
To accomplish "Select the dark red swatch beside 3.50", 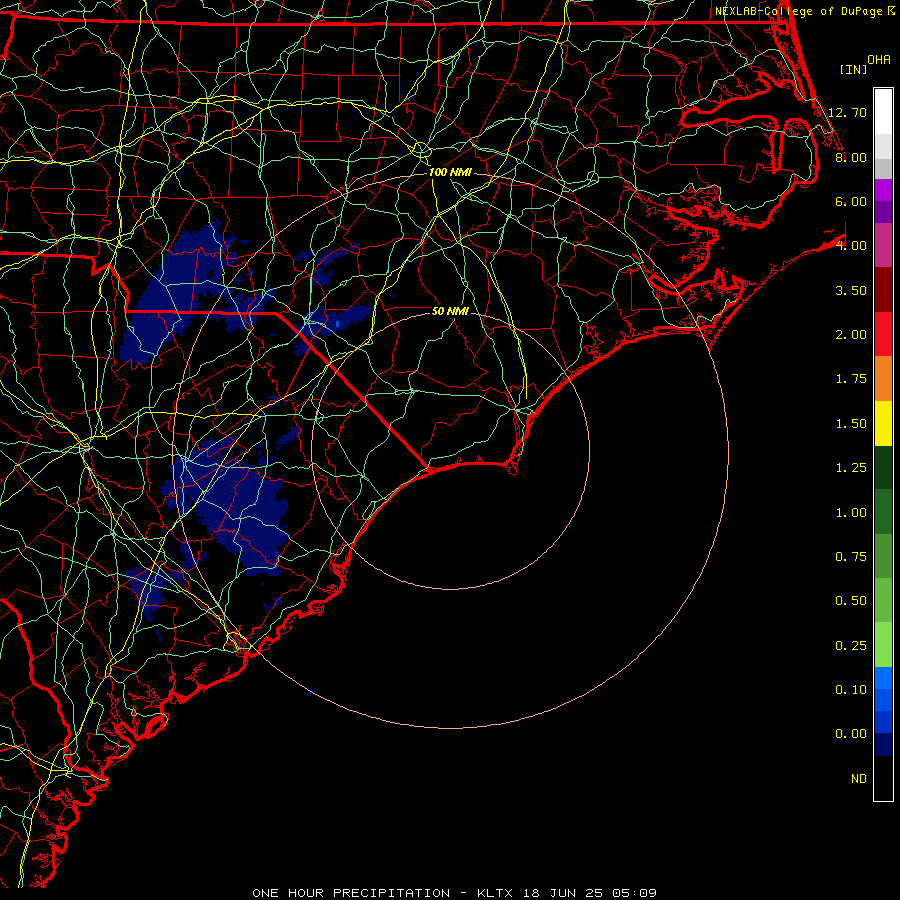I will coord(883,290).
